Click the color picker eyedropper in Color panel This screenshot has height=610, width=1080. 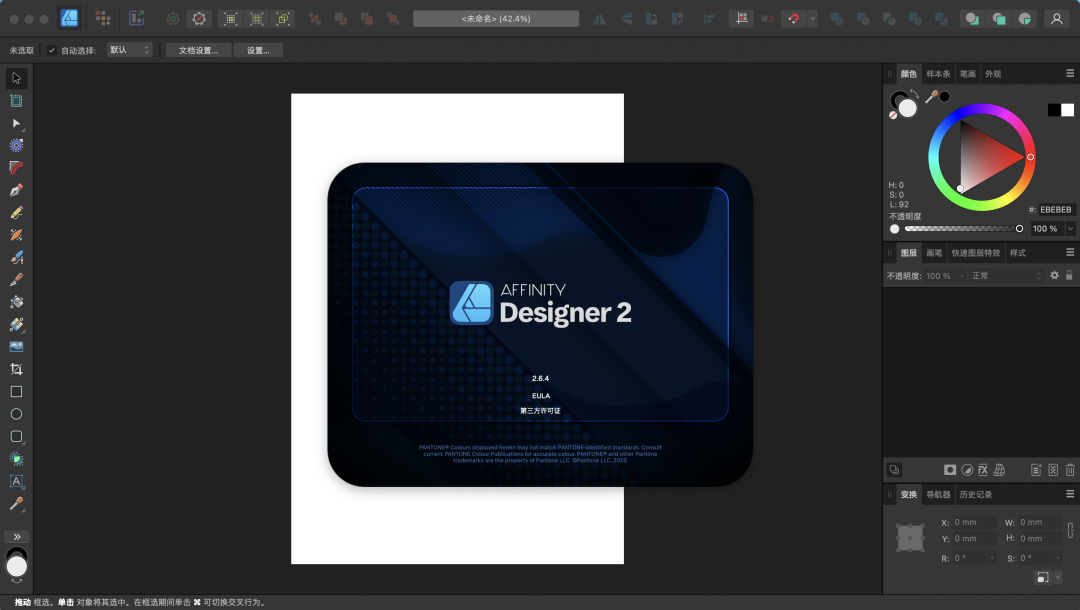pyautogui.click(x=931, y=97)
